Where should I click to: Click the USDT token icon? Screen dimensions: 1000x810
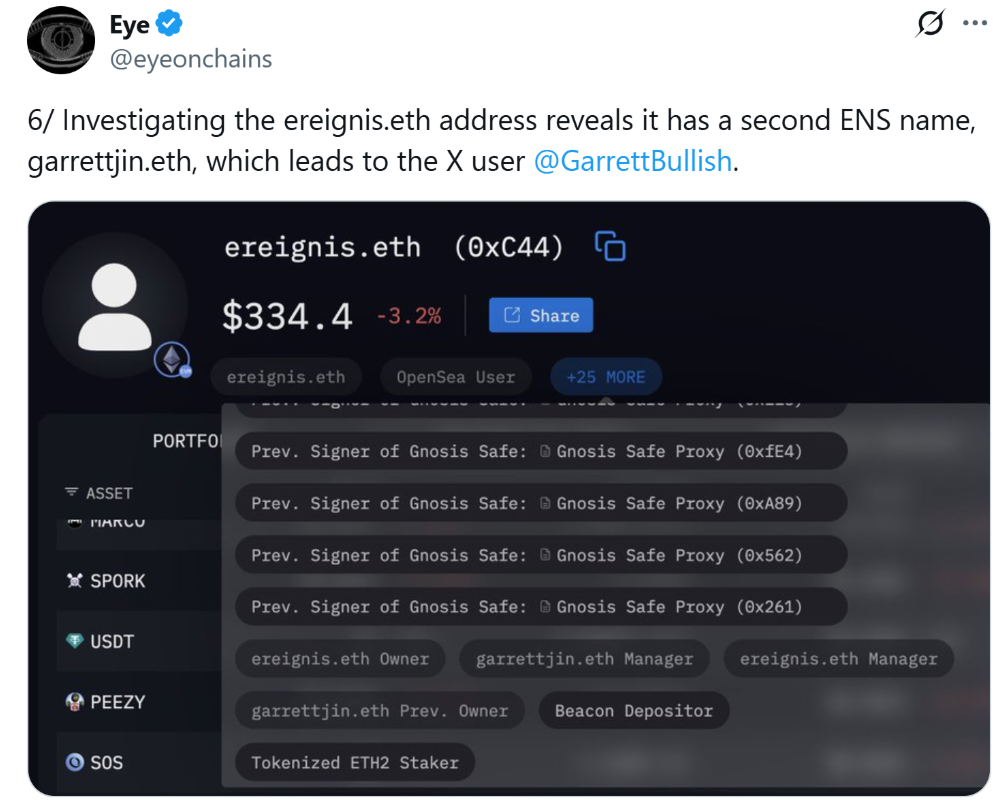click(75, 642)
